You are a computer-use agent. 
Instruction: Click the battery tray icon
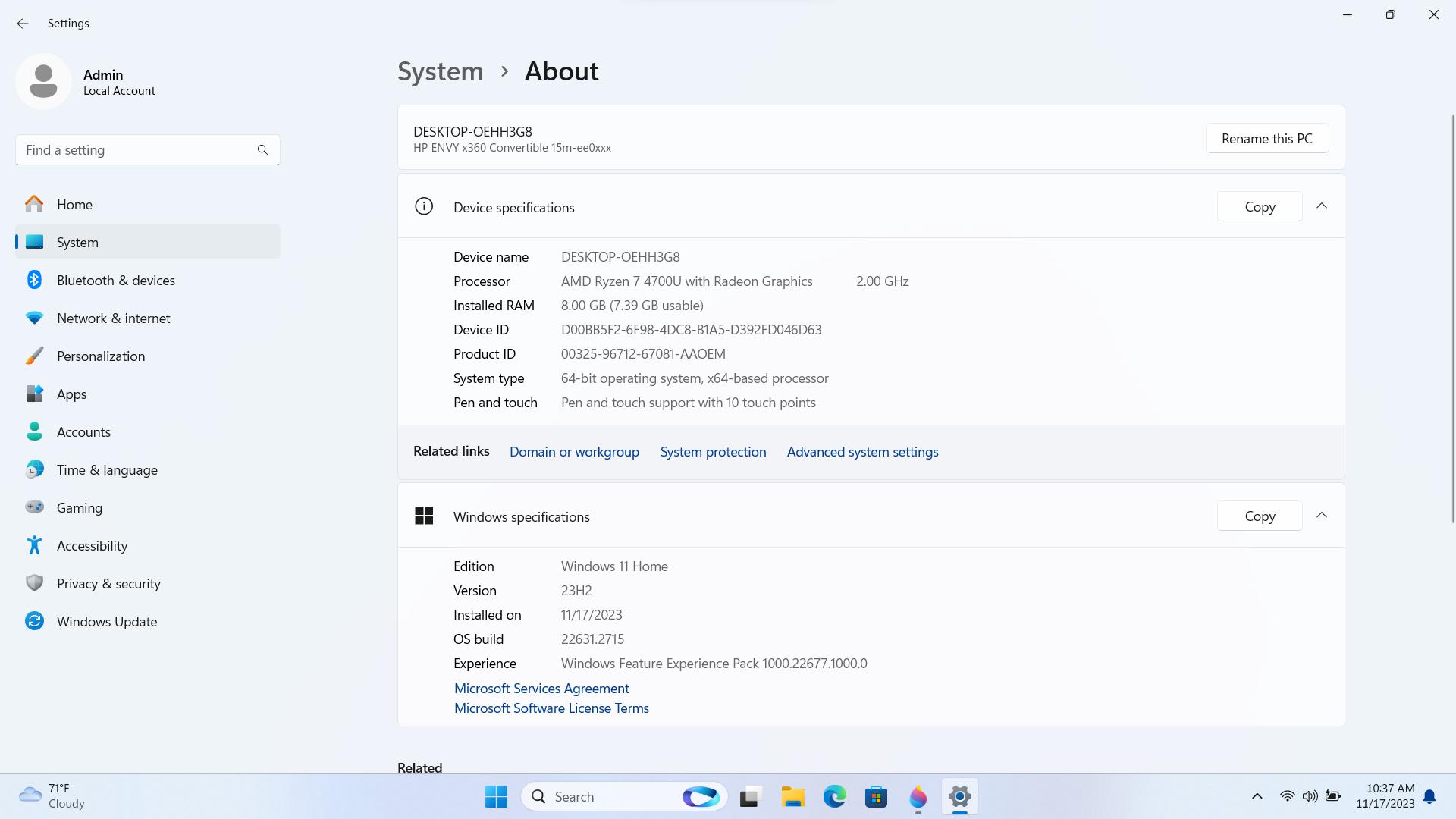[x=1333, y=796]
